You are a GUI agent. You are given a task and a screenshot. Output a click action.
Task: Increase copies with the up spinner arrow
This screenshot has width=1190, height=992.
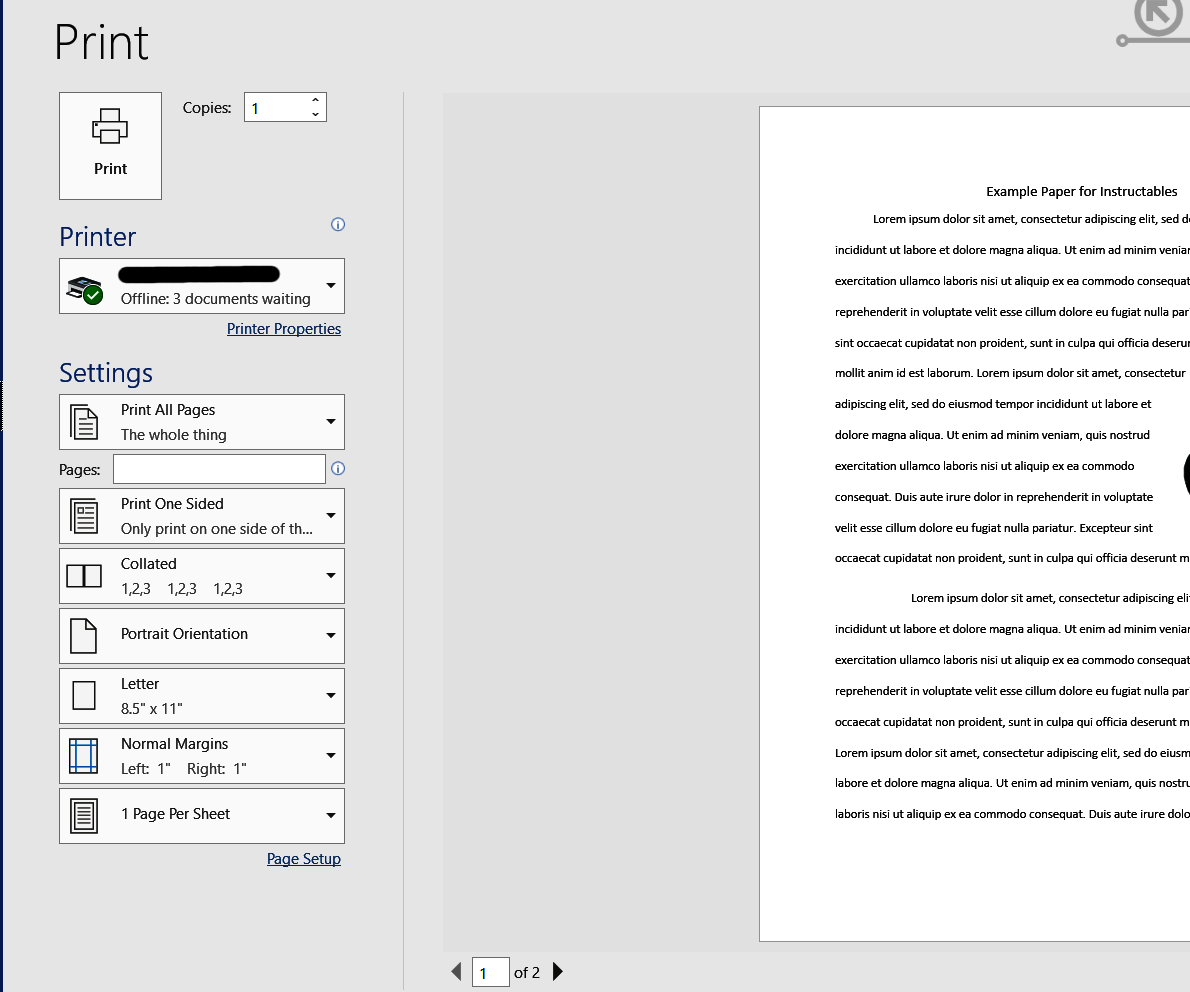[x=315, y=100]
